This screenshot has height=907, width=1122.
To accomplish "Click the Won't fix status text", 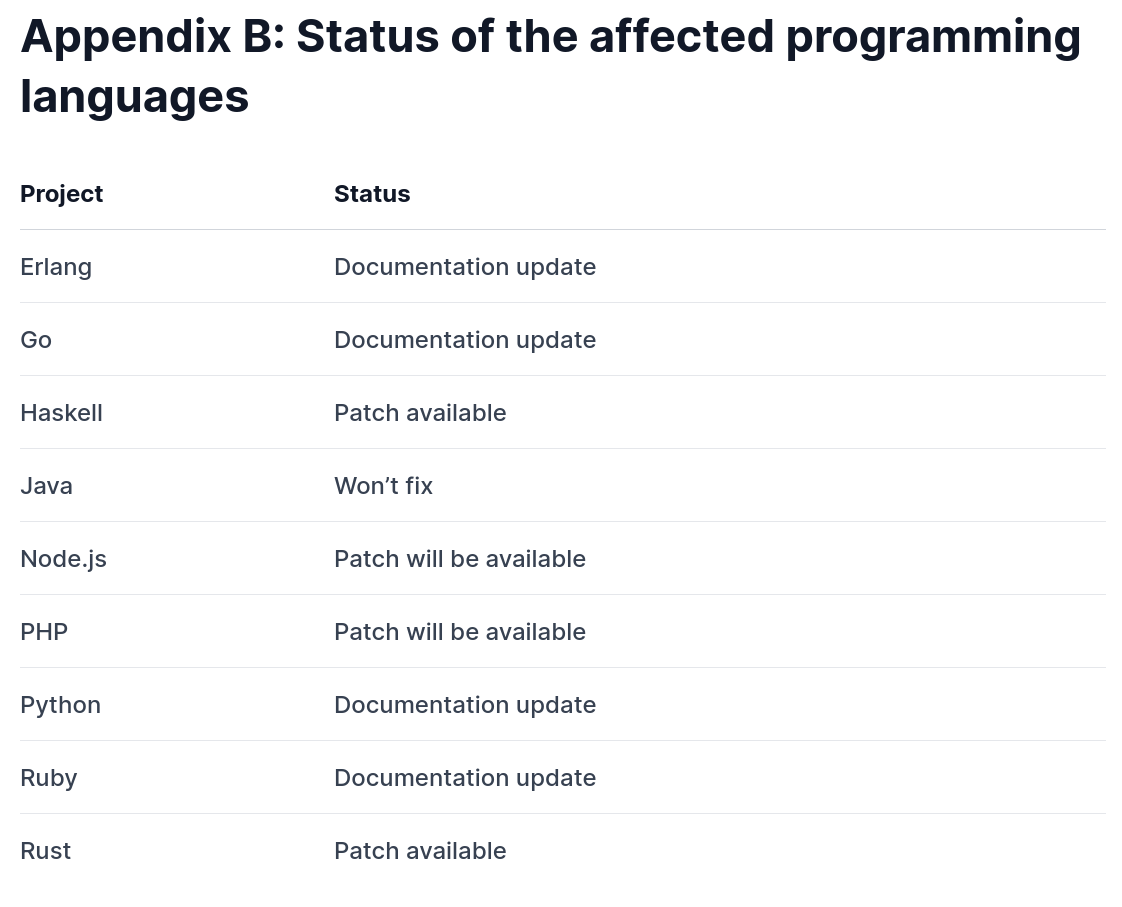I will (384, 486).
